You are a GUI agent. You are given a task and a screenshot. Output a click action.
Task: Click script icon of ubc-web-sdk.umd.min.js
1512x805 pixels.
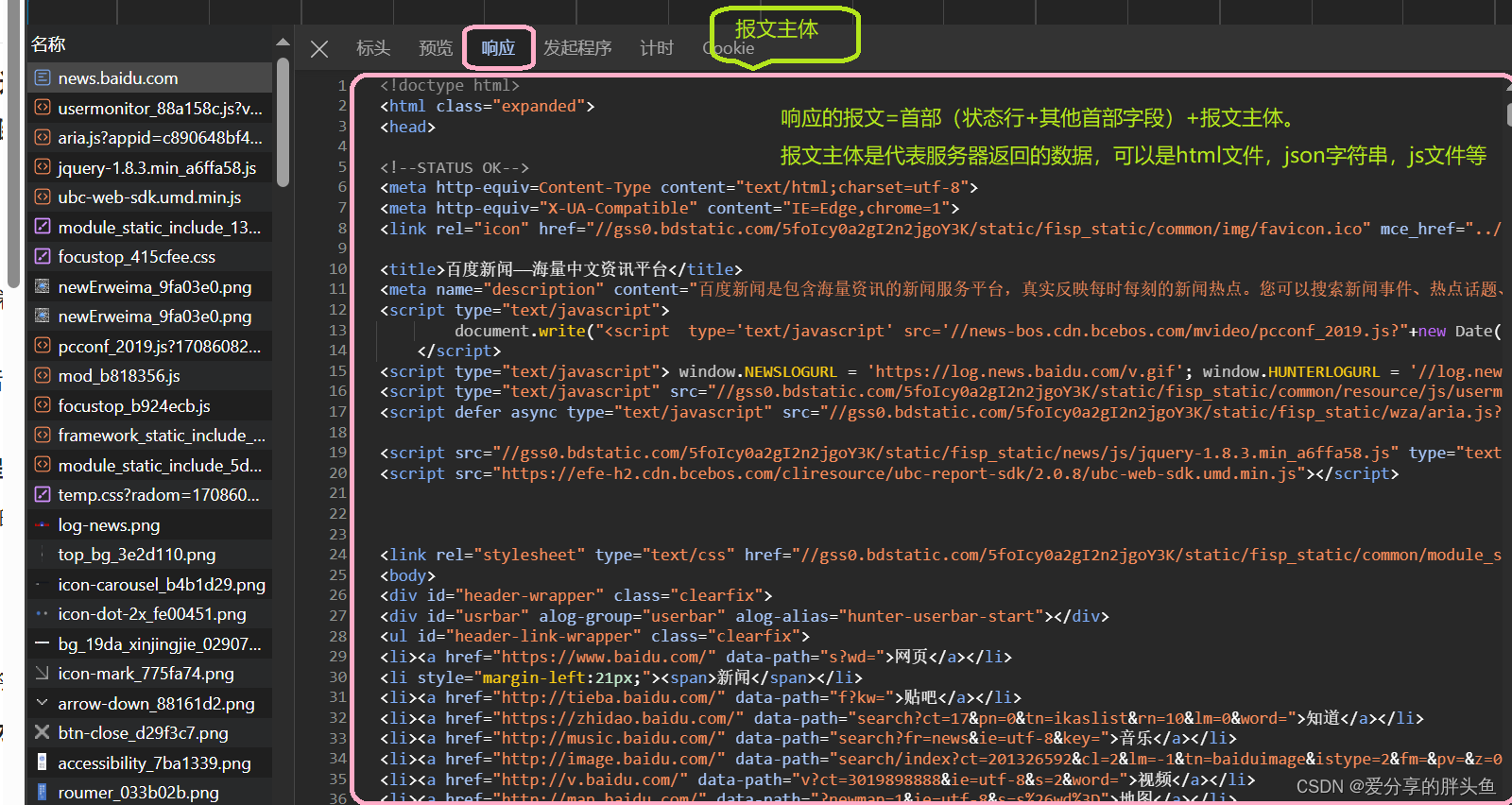coord(42,197)
